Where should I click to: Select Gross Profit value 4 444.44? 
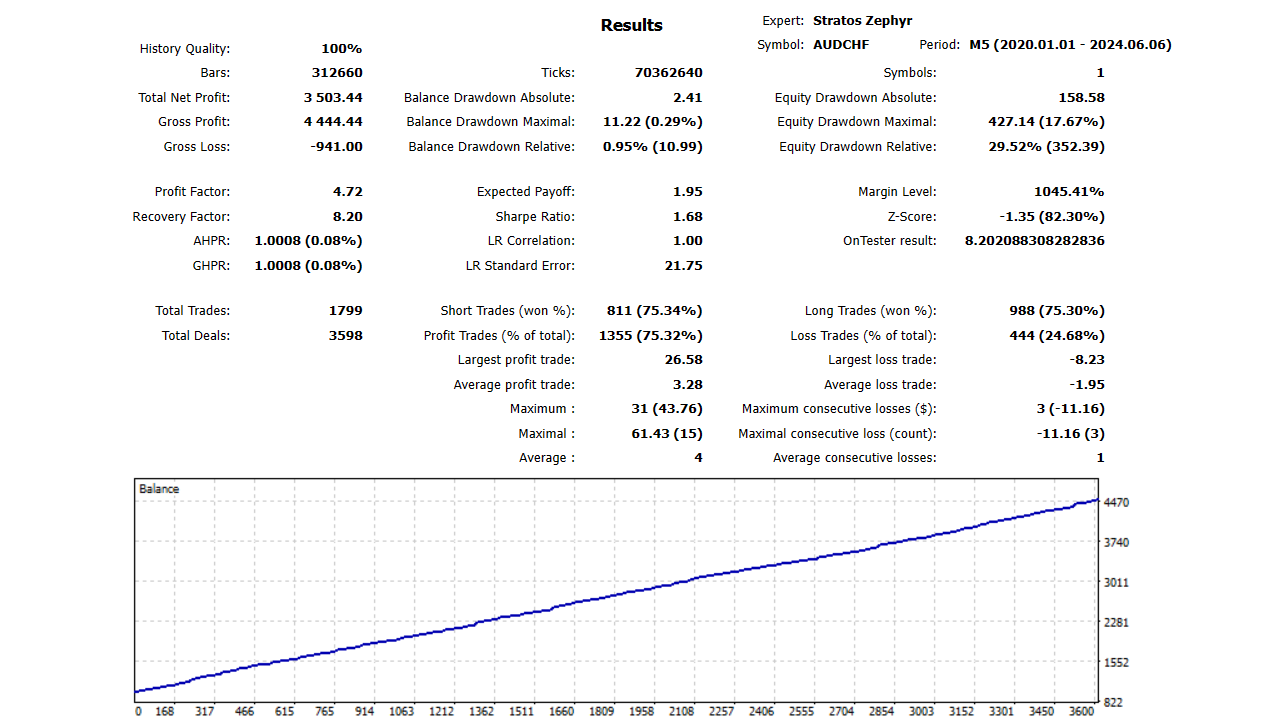click(x=333, y=122)
